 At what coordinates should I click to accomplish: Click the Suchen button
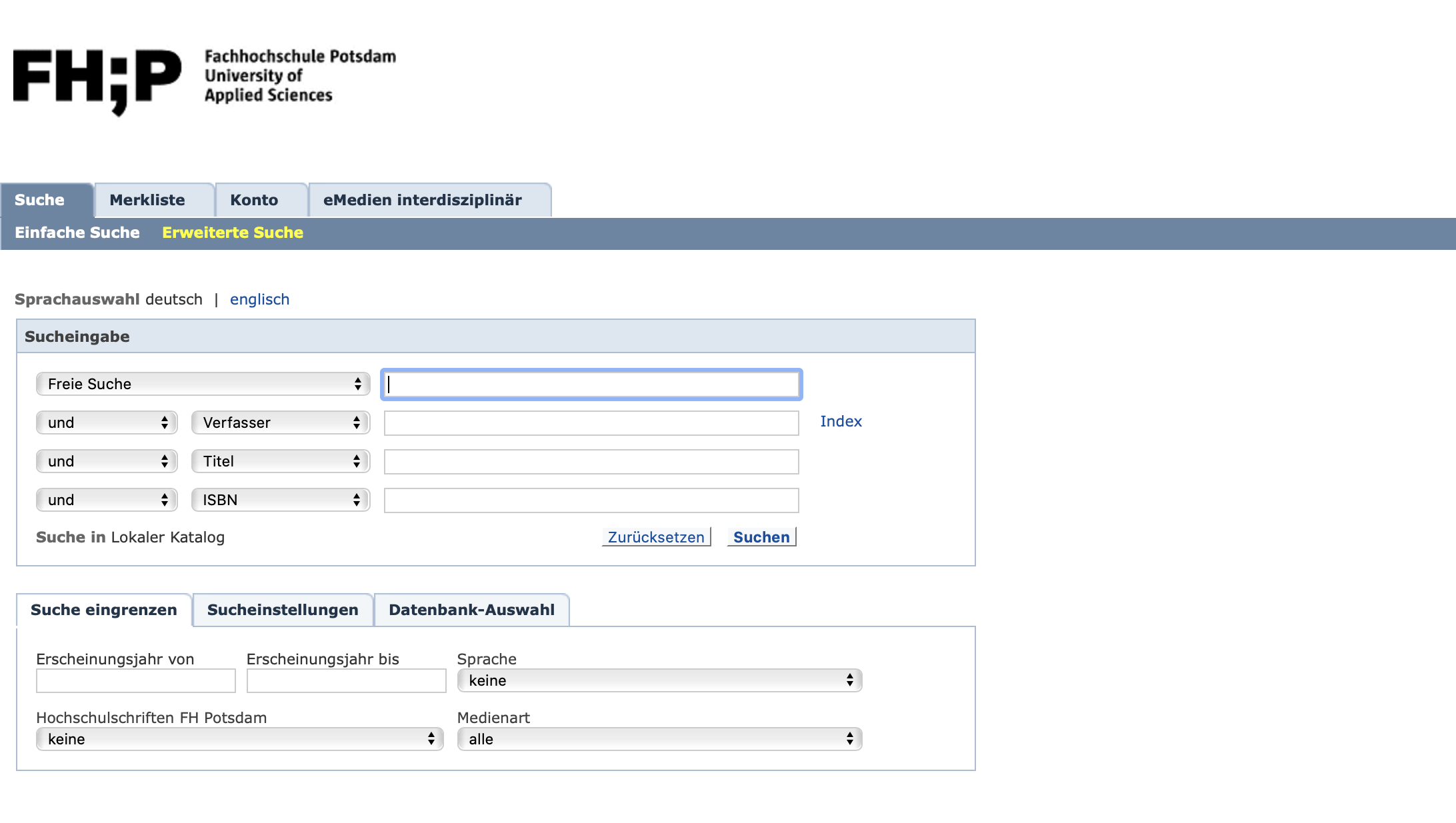click(761, 537)
